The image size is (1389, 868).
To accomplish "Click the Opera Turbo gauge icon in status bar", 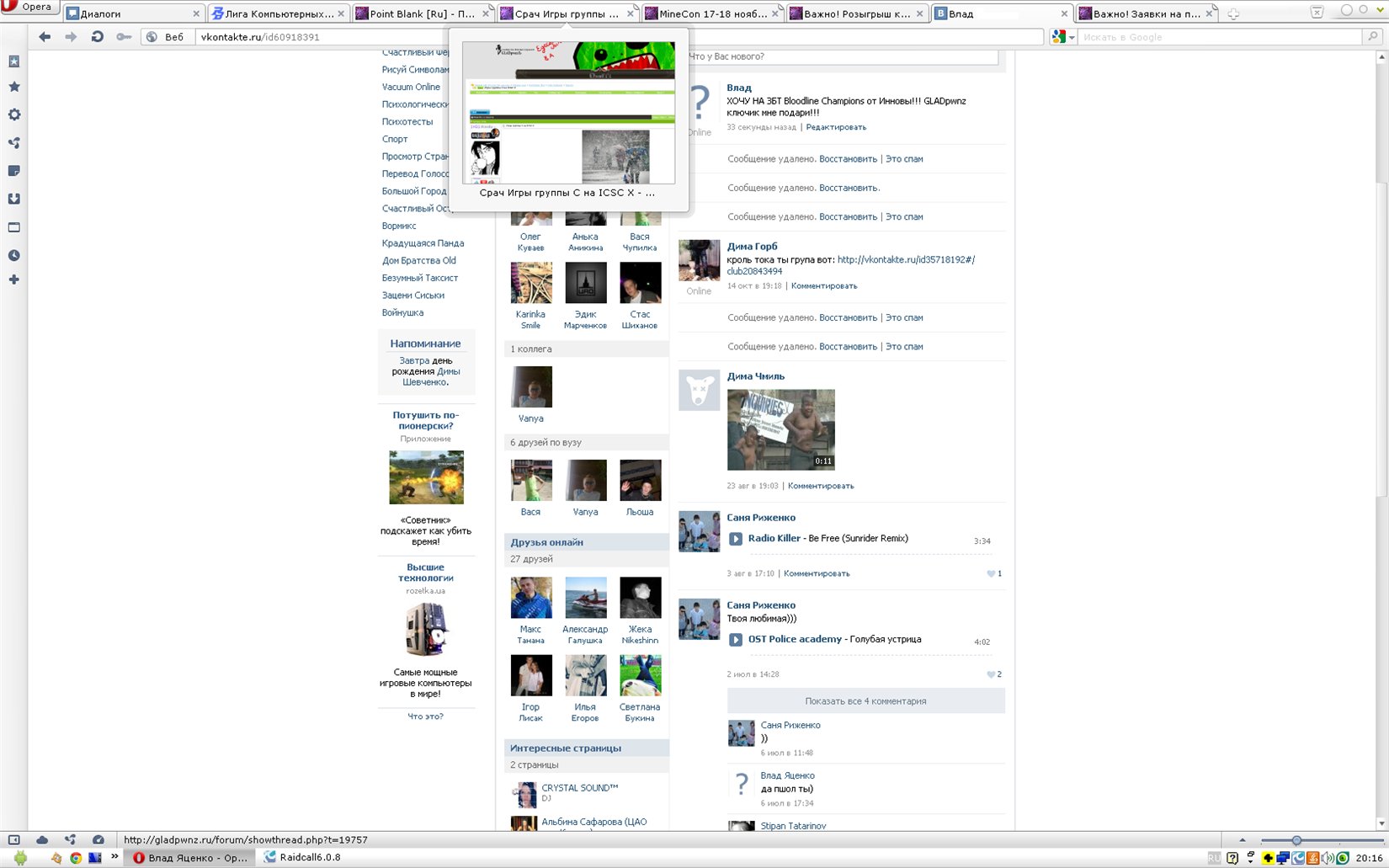I will pos(98,839).
